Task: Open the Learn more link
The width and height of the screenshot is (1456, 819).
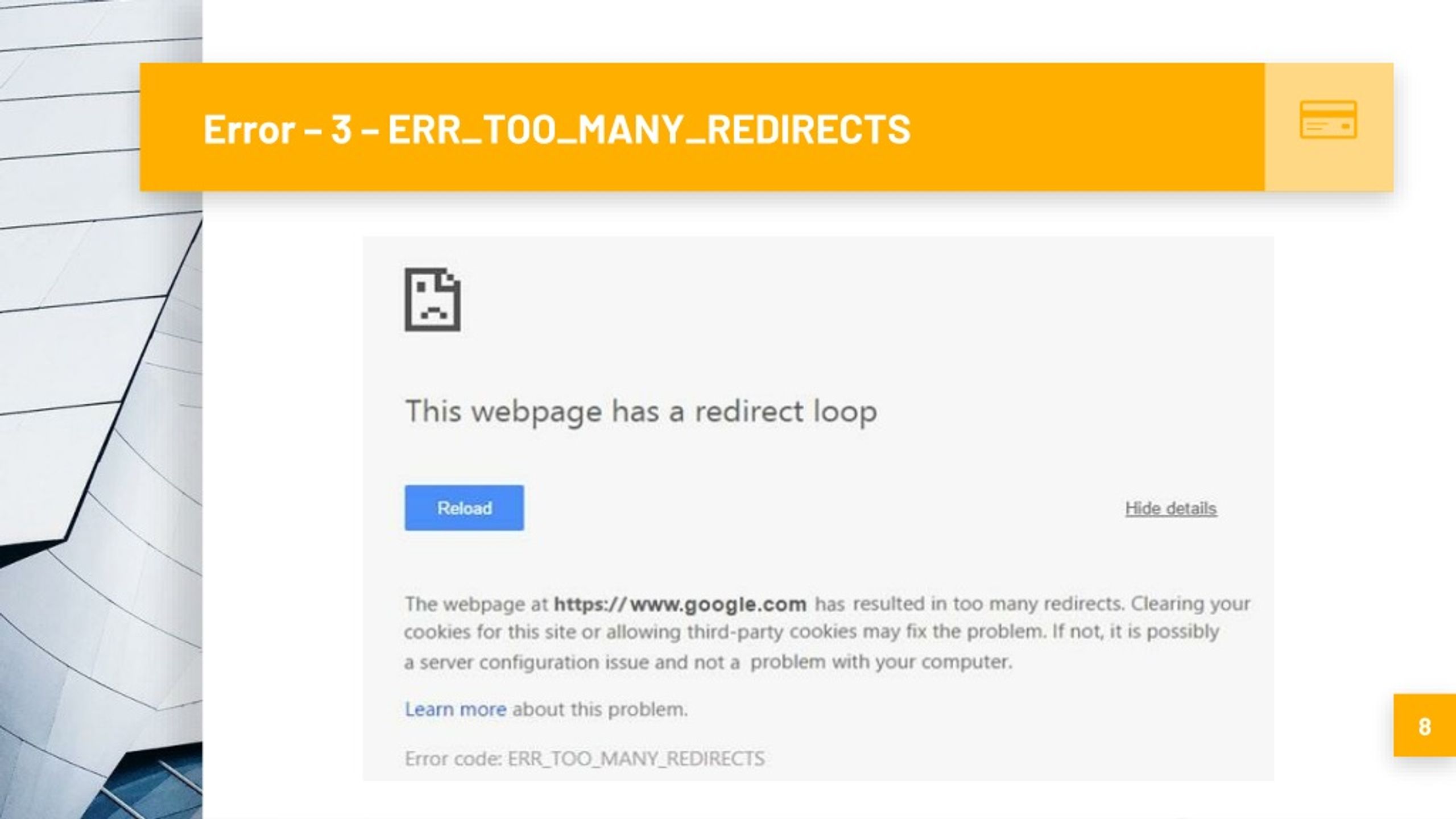Action: click(456, 709)
